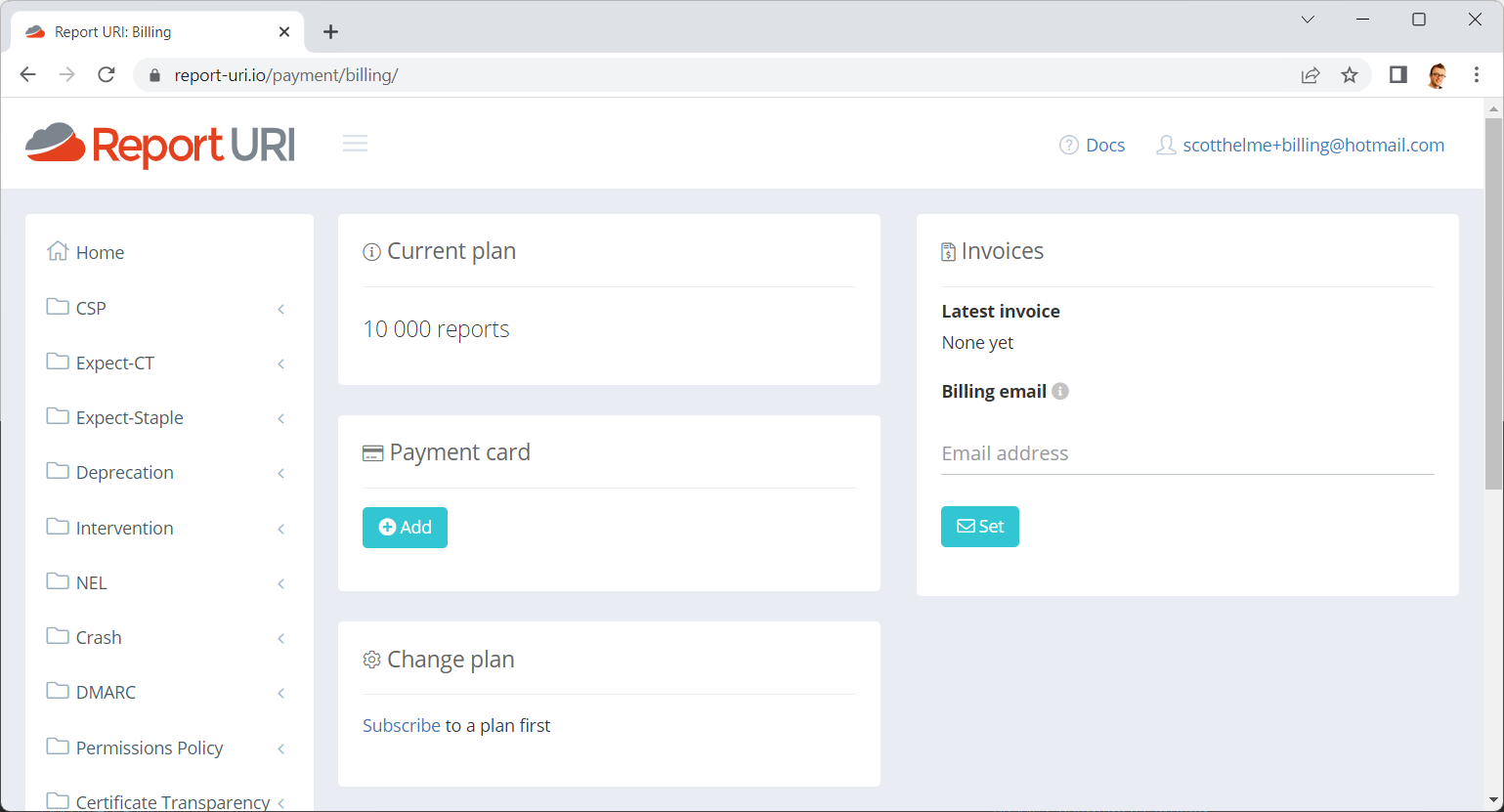Follow the Subscribe link
1504x812 pixels.
pyautogui.click(x=402, y=725)
